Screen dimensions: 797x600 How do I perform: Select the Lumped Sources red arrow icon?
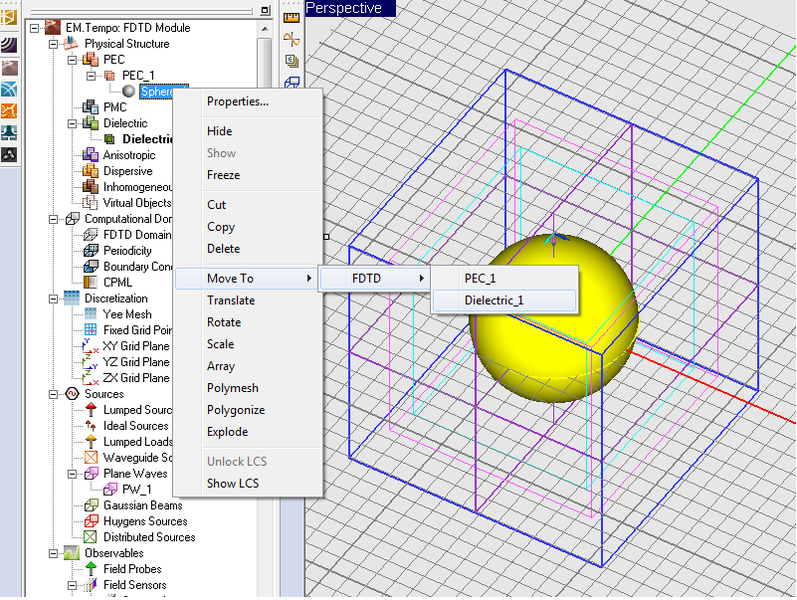91,410
